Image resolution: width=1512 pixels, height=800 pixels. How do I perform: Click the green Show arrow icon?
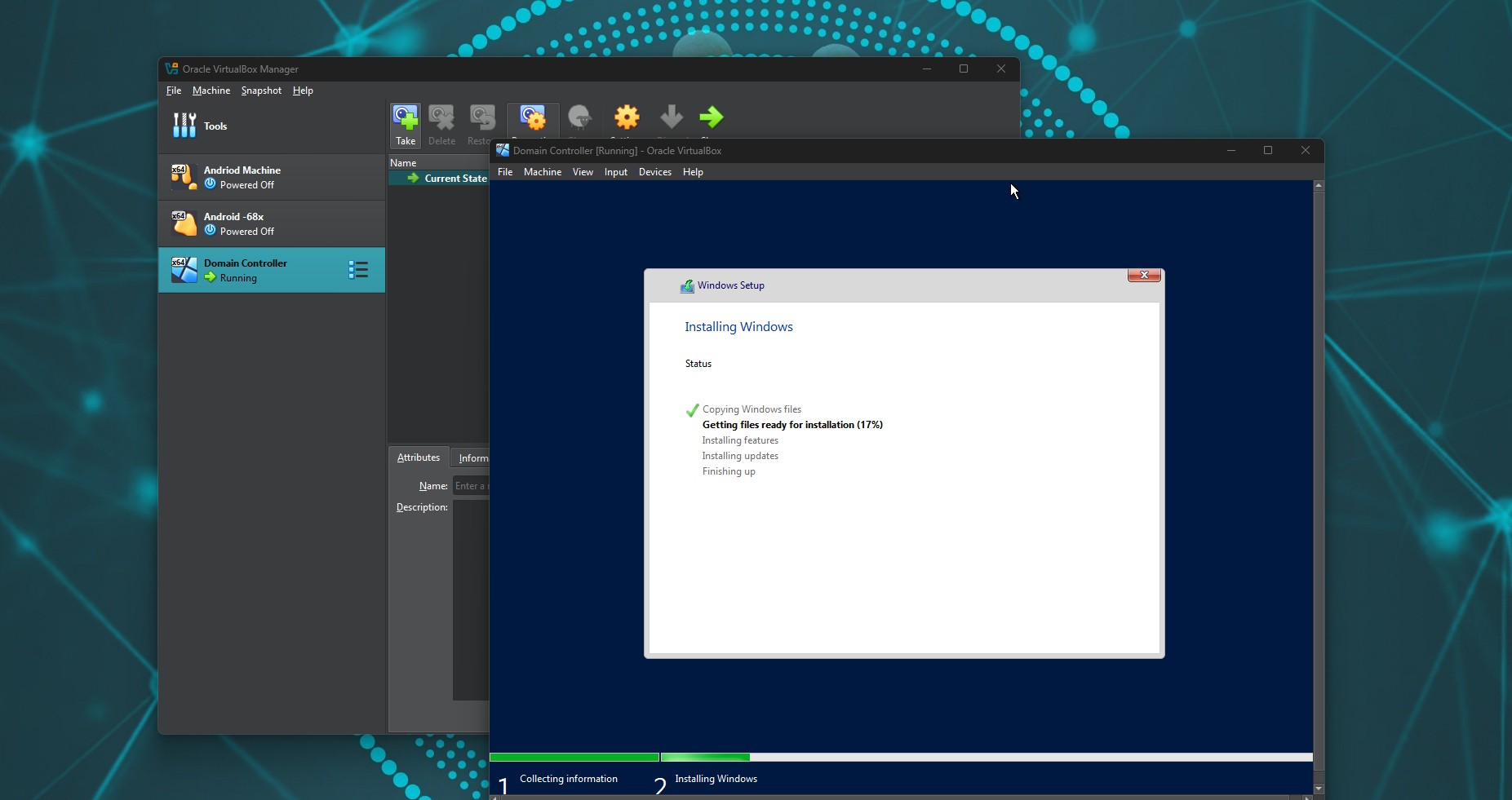pos(712,117)
